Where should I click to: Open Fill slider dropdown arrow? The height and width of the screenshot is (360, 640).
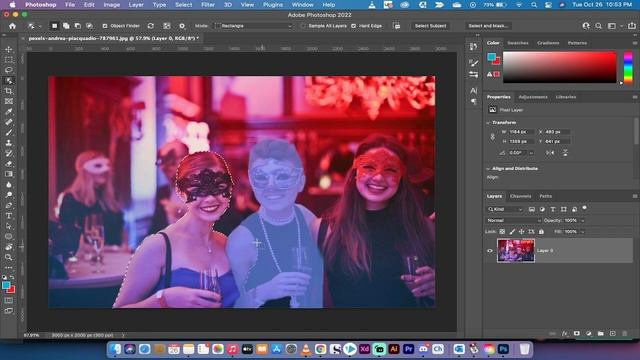click(582, 231)
